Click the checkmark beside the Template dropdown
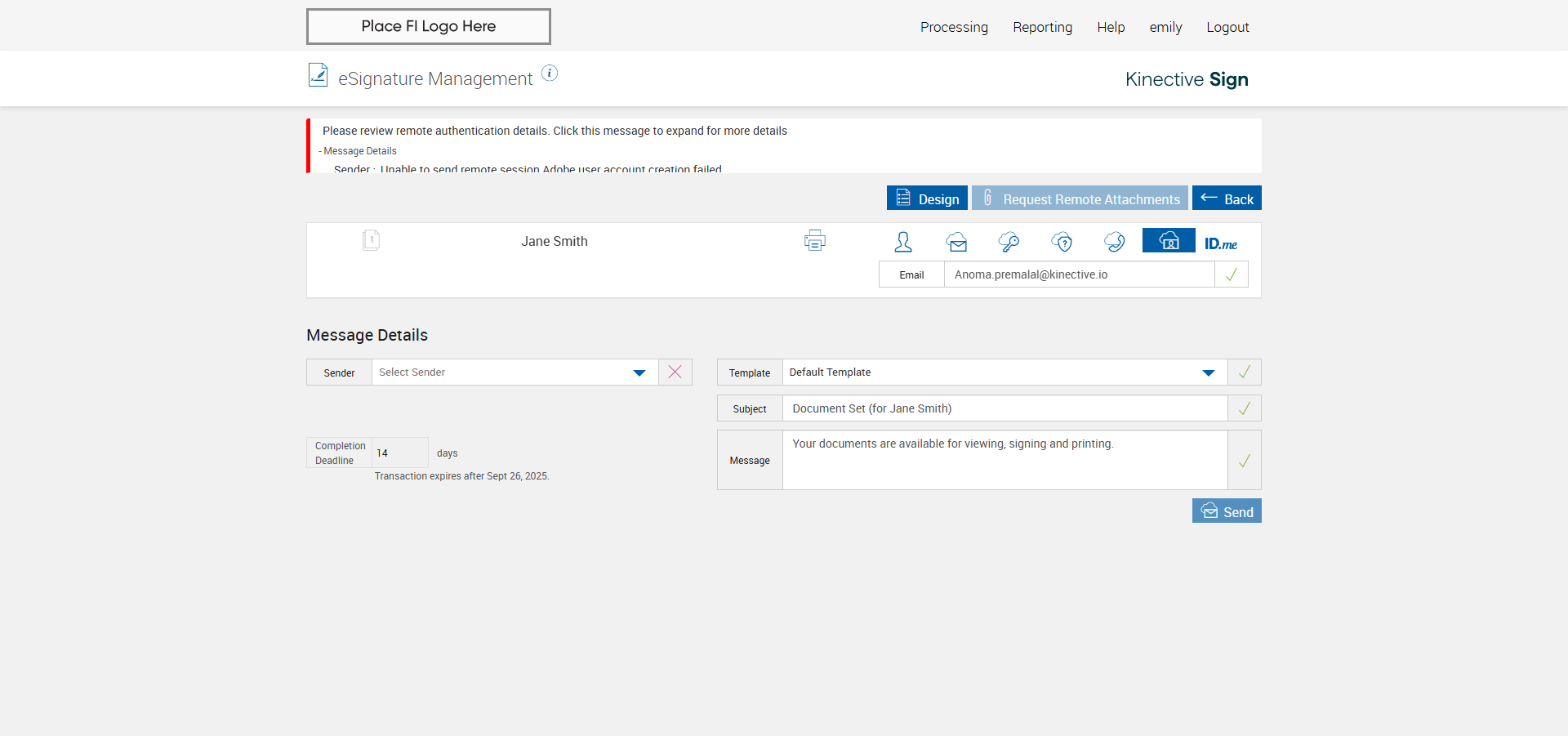This screenshot has height=736, width=1568. [1245, 372]
